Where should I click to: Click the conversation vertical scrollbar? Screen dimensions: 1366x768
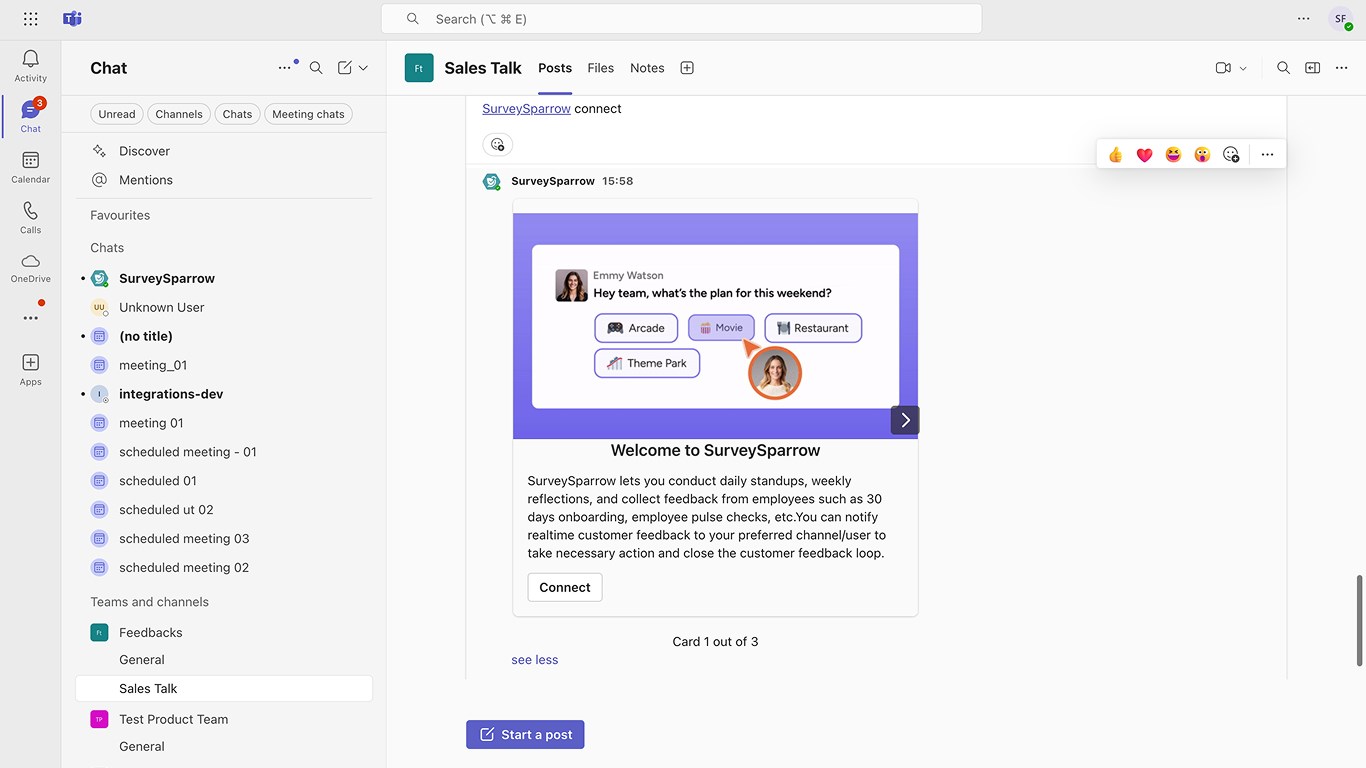coord(1359,620)
